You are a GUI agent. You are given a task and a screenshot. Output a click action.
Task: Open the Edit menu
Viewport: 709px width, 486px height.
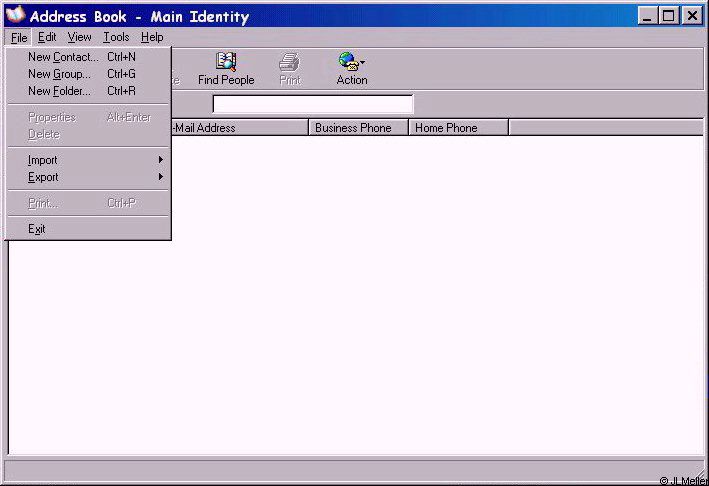point(47,37)
